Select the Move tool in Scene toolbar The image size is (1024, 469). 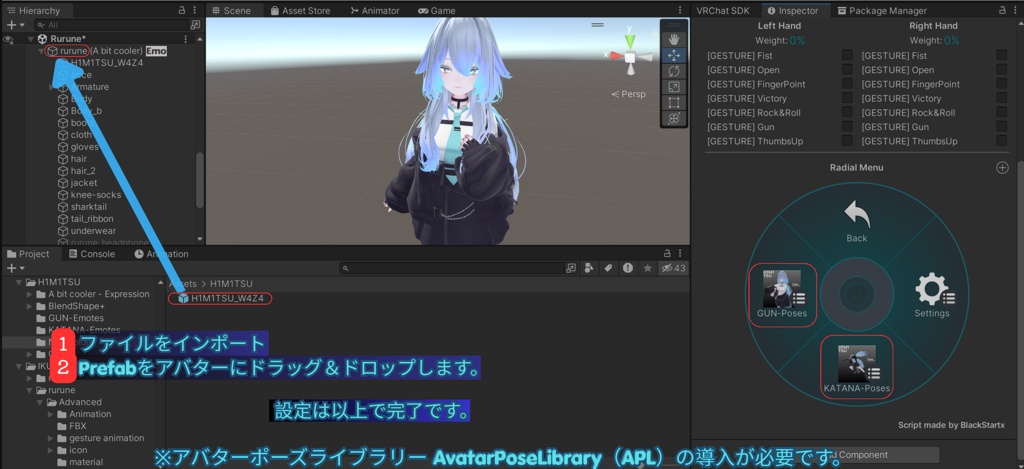coord(674,56)
